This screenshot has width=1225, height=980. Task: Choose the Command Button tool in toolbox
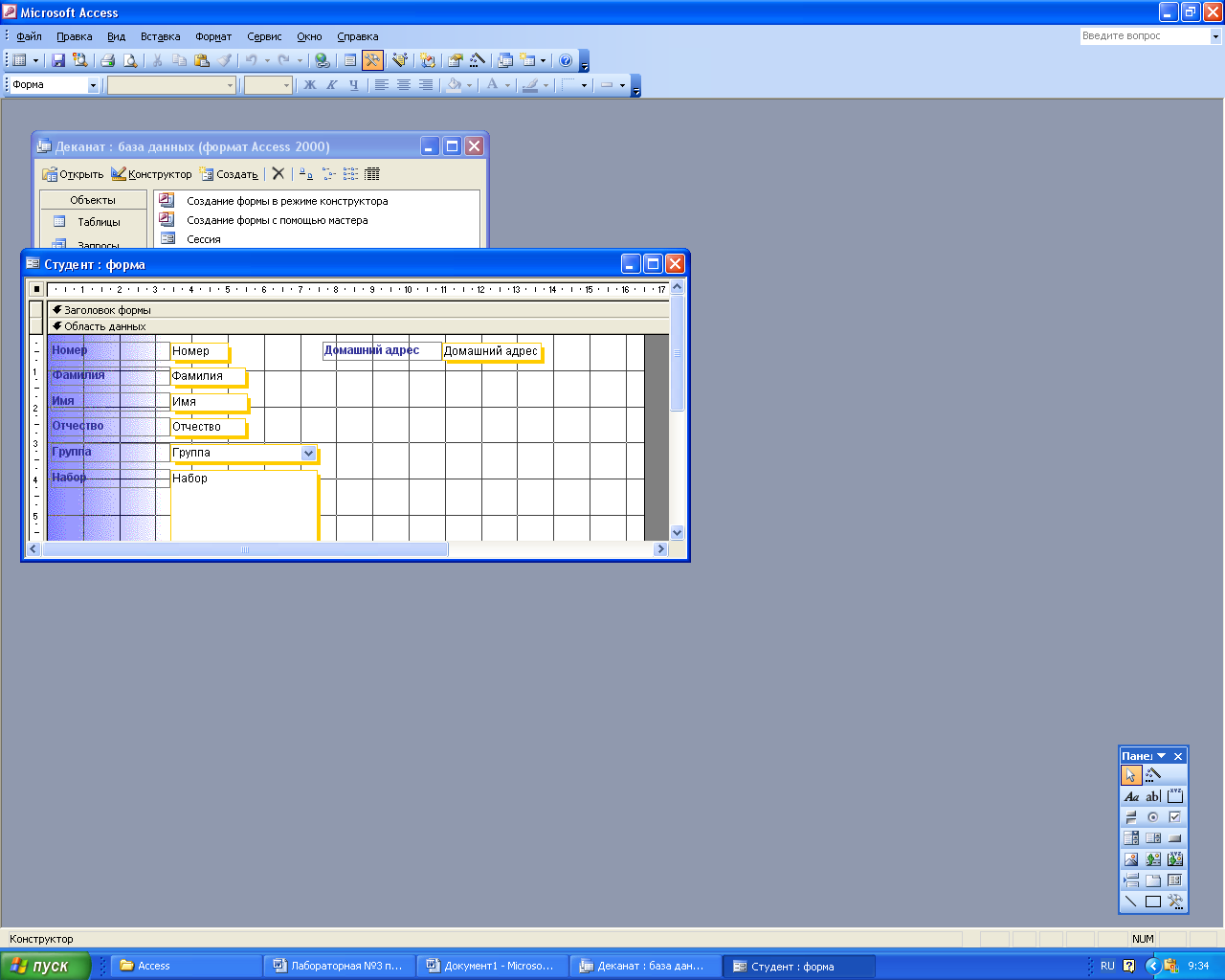1175,838
